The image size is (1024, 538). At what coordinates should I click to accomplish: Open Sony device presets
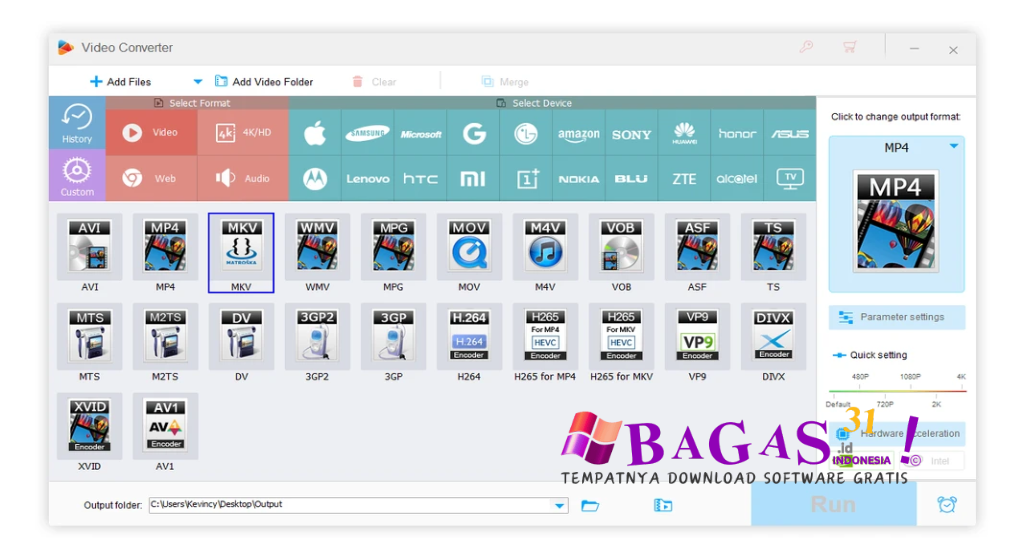tap(632, 133)
